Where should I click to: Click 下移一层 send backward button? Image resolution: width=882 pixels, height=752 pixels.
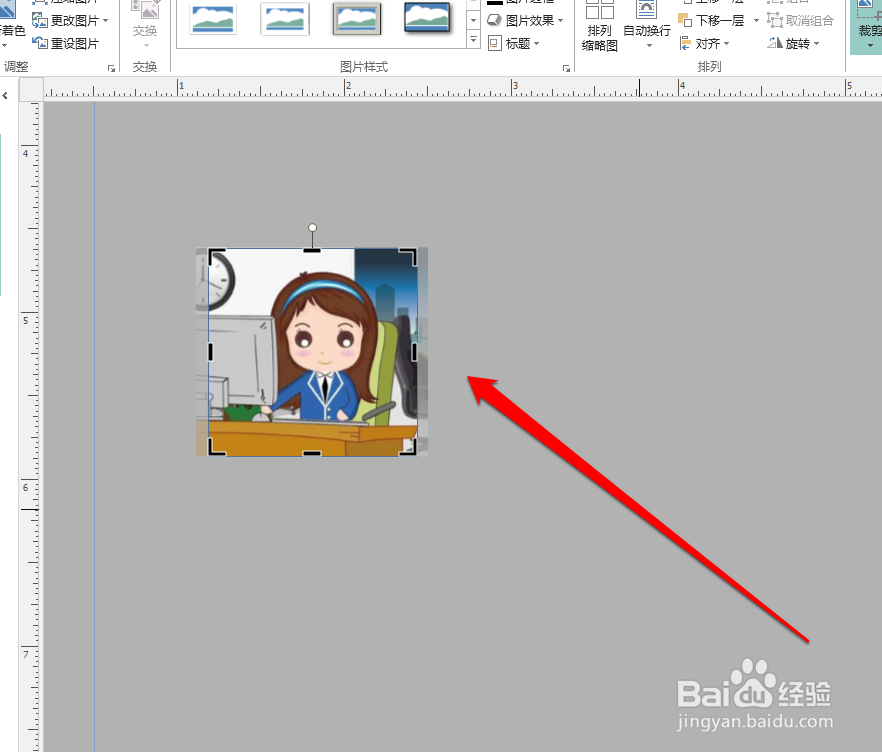(712, 21)
